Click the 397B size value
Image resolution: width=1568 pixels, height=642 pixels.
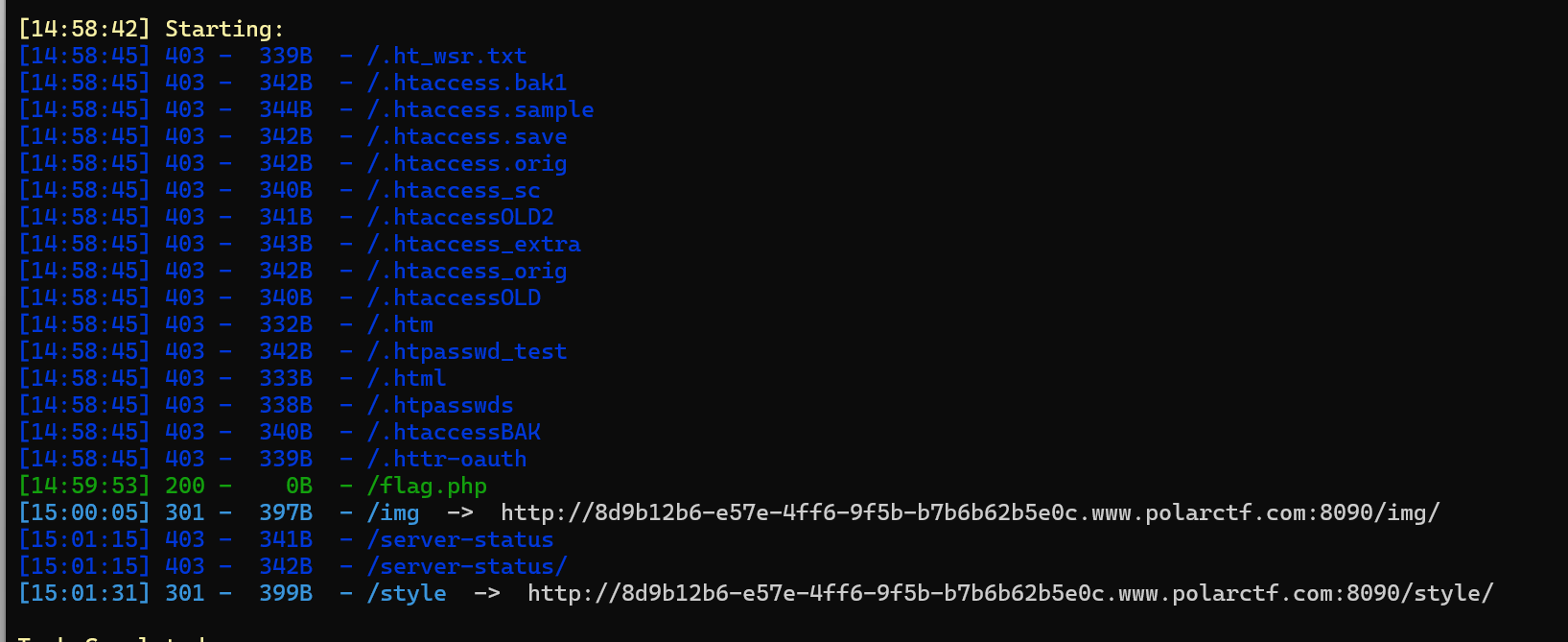[286, 512]
